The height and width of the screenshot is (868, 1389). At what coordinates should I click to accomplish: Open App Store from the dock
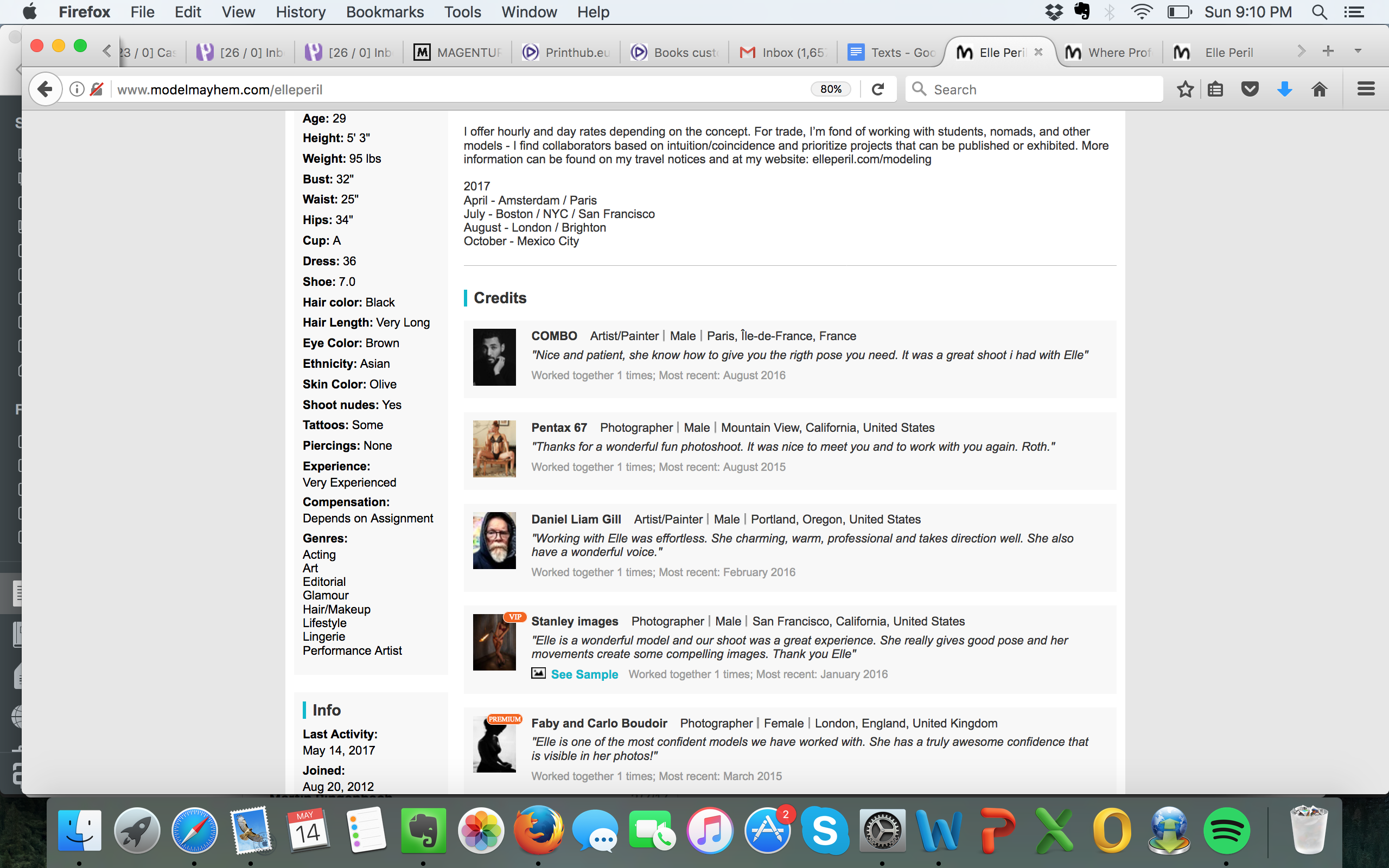[x=767, y=830]
